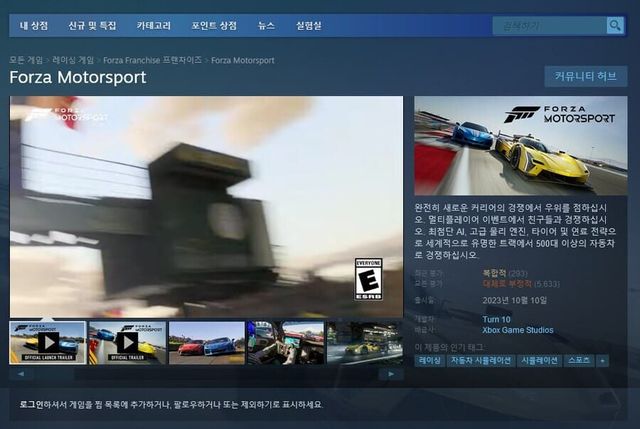Click the 커뮤니티 허브 button
The height and width of the screenshot is (429, 640).
tap(585, 77)
